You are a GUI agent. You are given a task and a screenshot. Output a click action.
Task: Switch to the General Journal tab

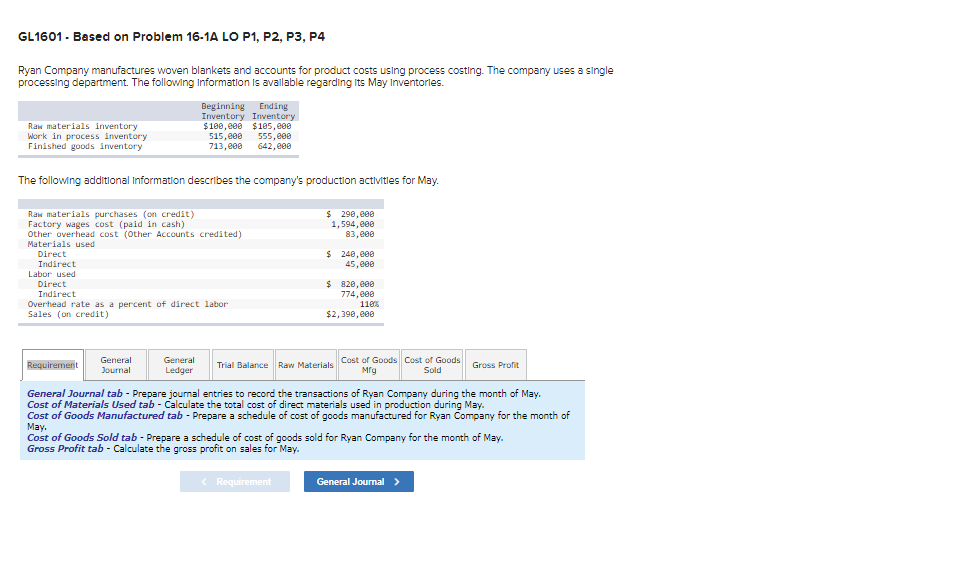[x=116, y=365]
